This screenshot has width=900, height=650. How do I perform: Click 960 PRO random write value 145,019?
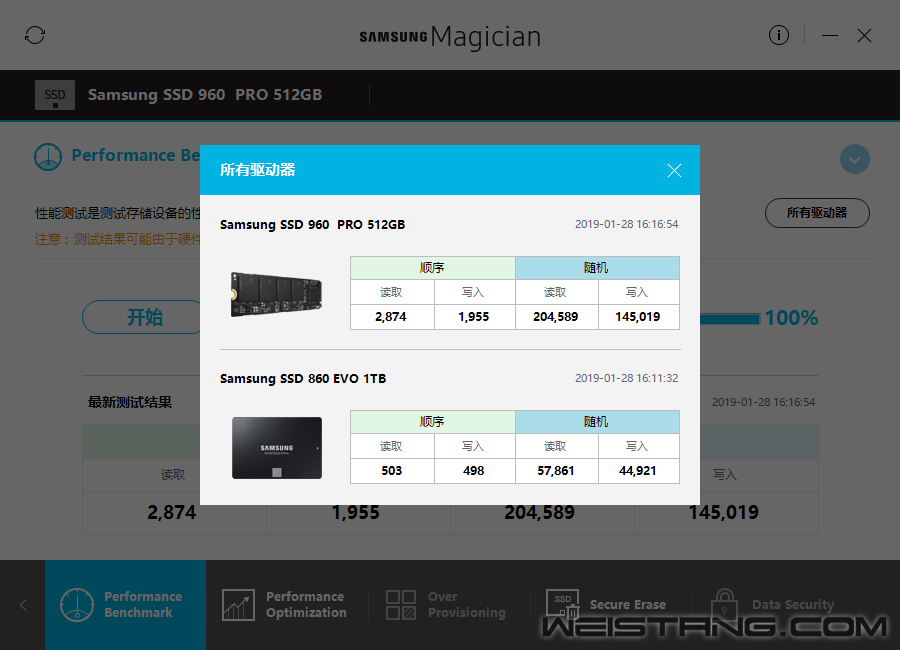(638, 317)
